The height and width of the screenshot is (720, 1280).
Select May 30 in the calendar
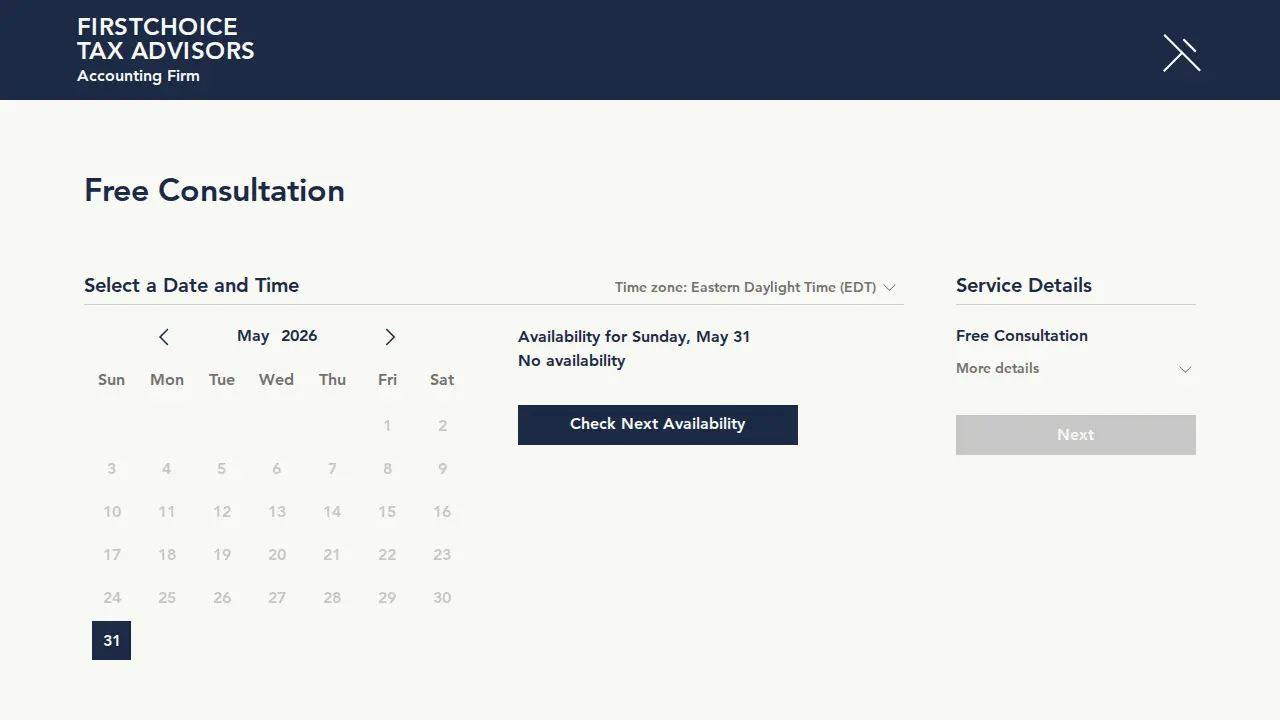(442, 598)
